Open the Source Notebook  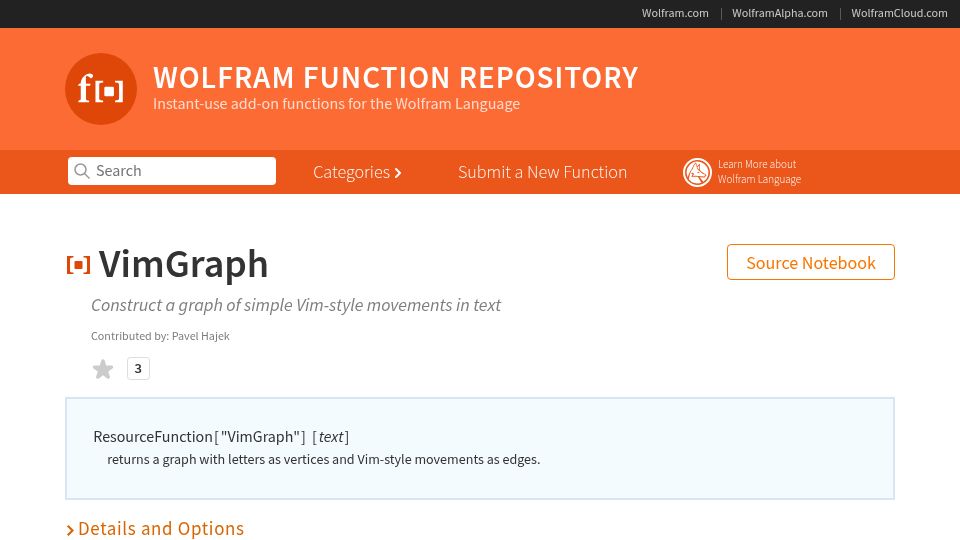pos(811,262)
